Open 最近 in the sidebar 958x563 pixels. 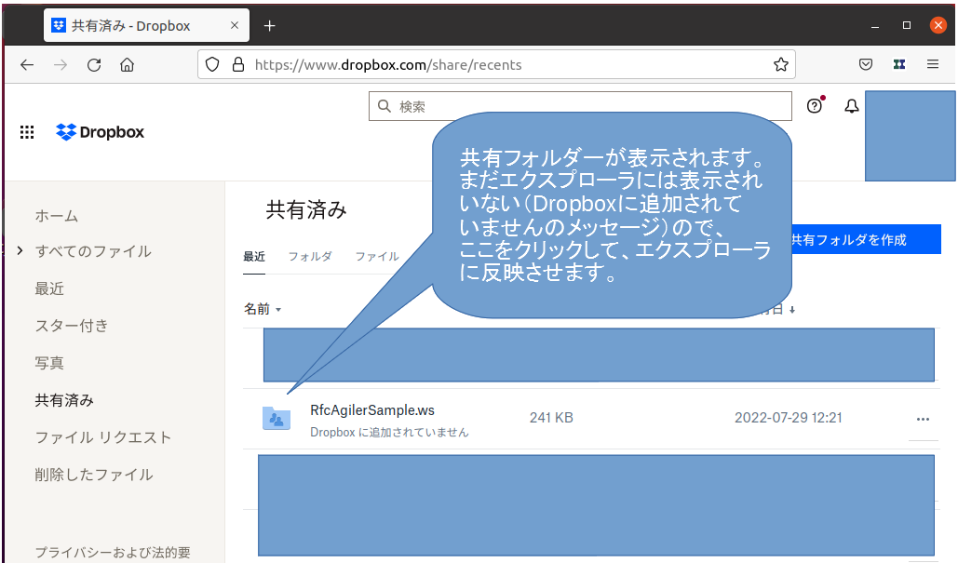click(49, 289)
